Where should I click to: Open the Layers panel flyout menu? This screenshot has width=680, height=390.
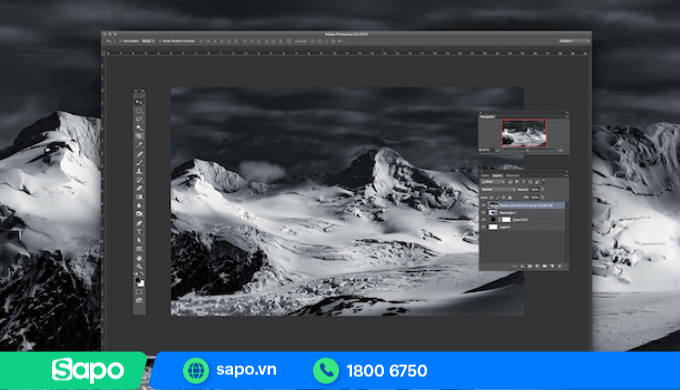[x=566, y=176]
